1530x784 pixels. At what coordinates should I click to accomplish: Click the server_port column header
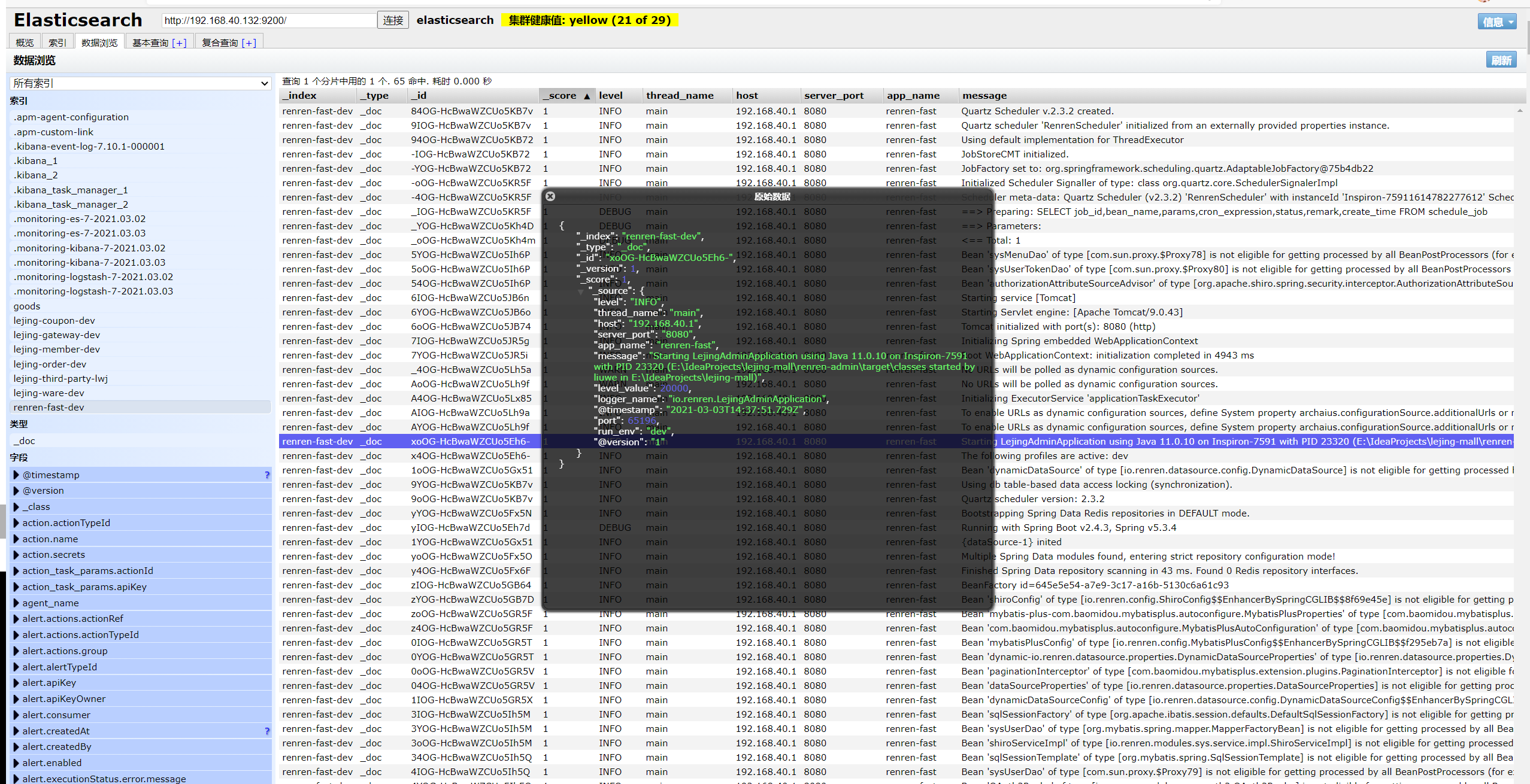coord(841,95)
